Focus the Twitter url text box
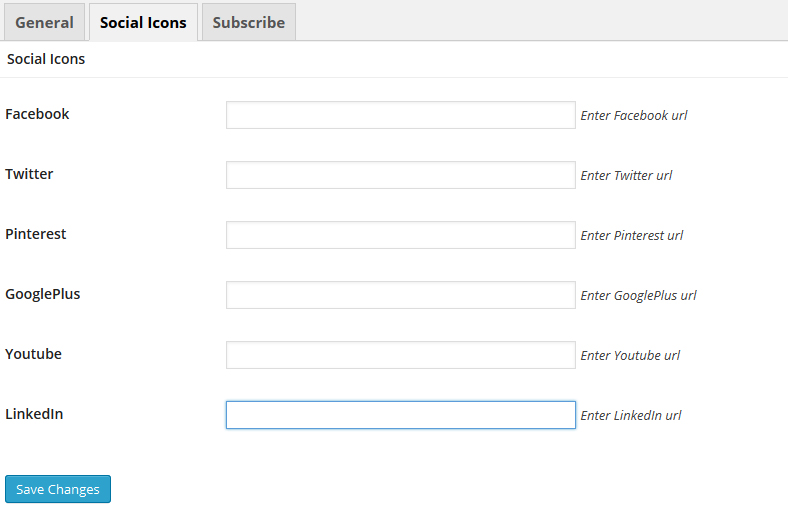 pos(401,175)
